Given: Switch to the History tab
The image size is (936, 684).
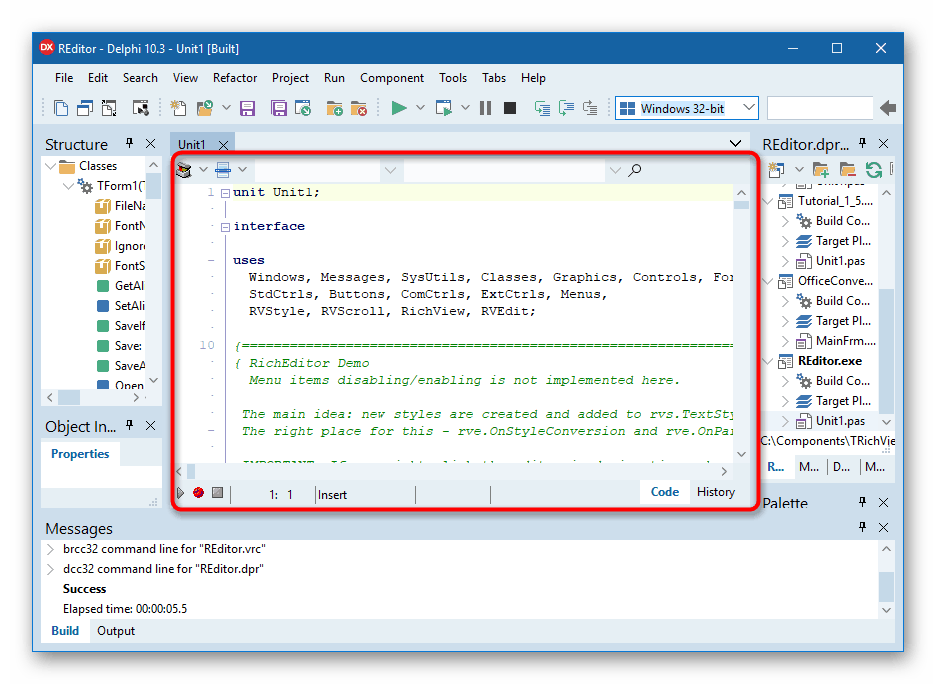Looking at the screenshot, I should (716, 492).
